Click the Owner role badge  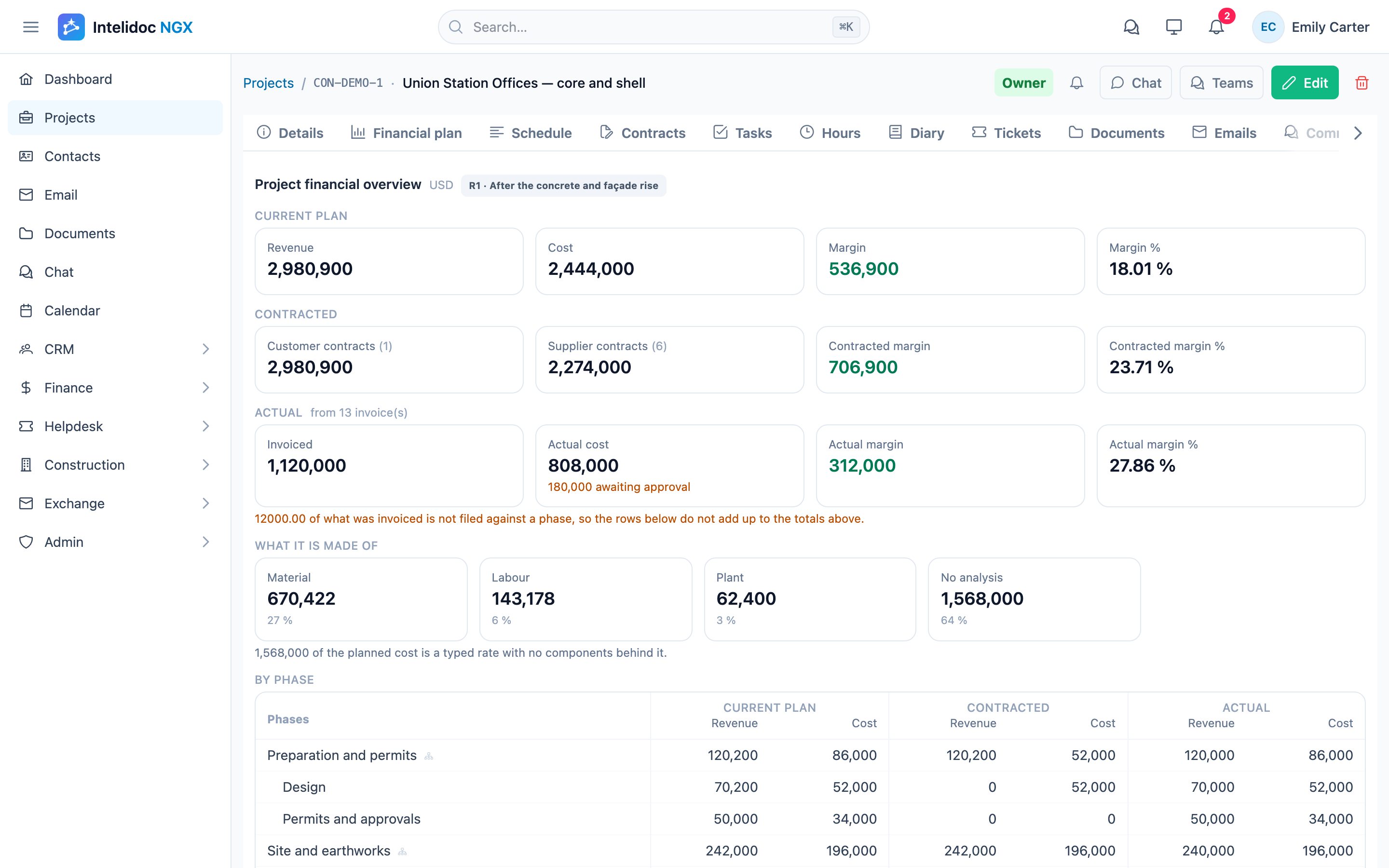coord(1023,83)
